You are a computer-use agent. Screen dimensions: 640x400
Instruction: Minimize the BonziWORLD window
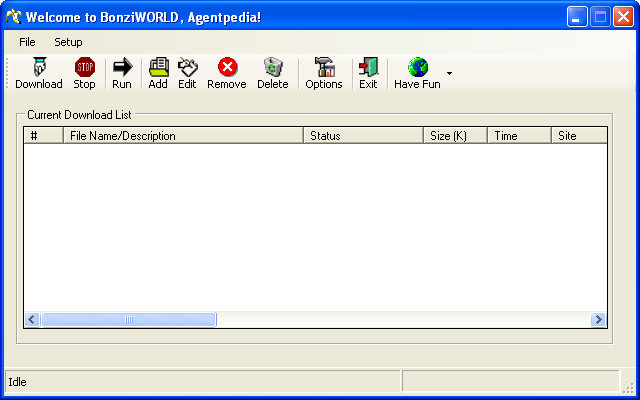pyautogui.click(x=577, y=17)
